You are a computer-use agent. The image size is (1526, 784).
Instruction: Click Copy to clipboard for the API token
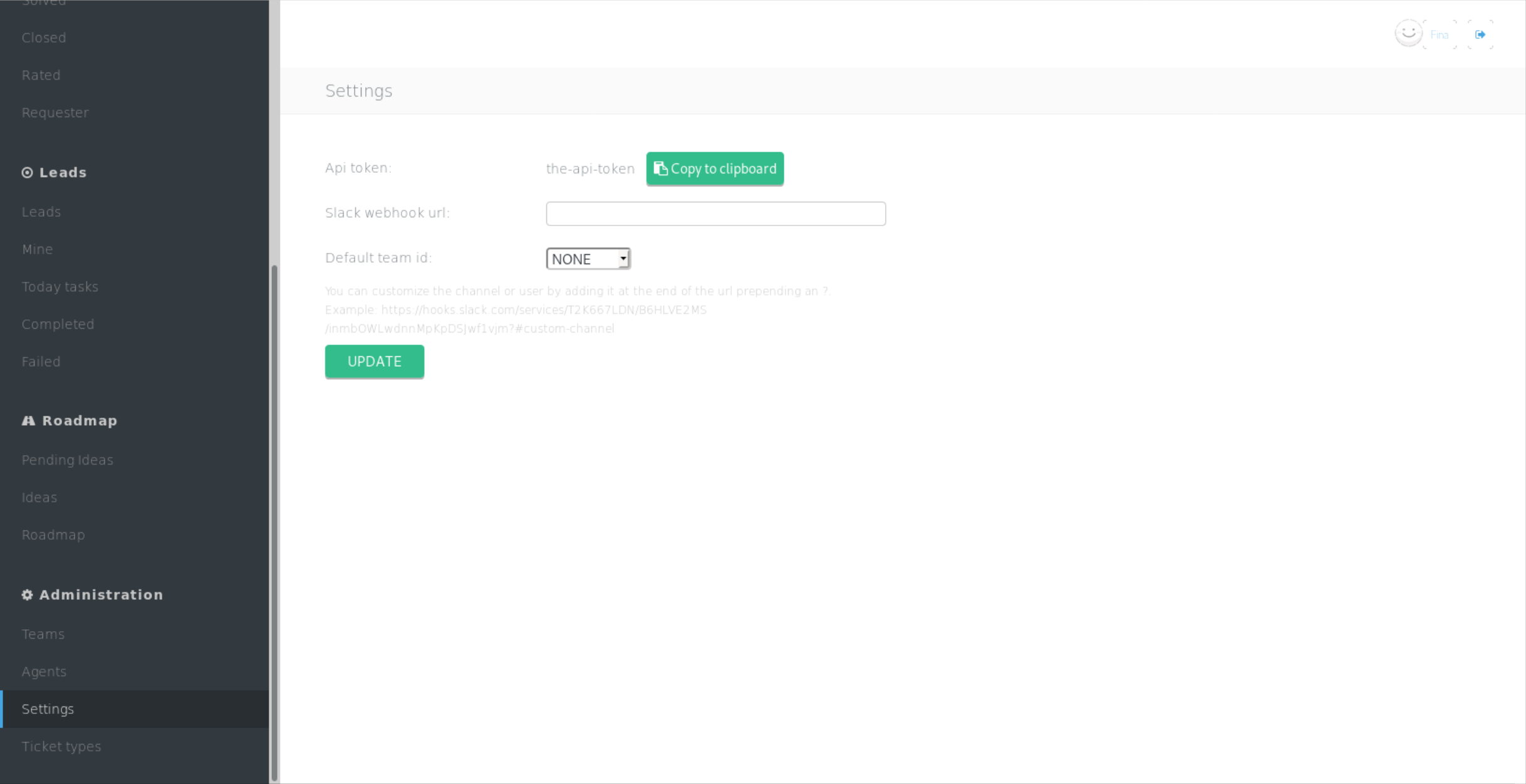(715, 168)
